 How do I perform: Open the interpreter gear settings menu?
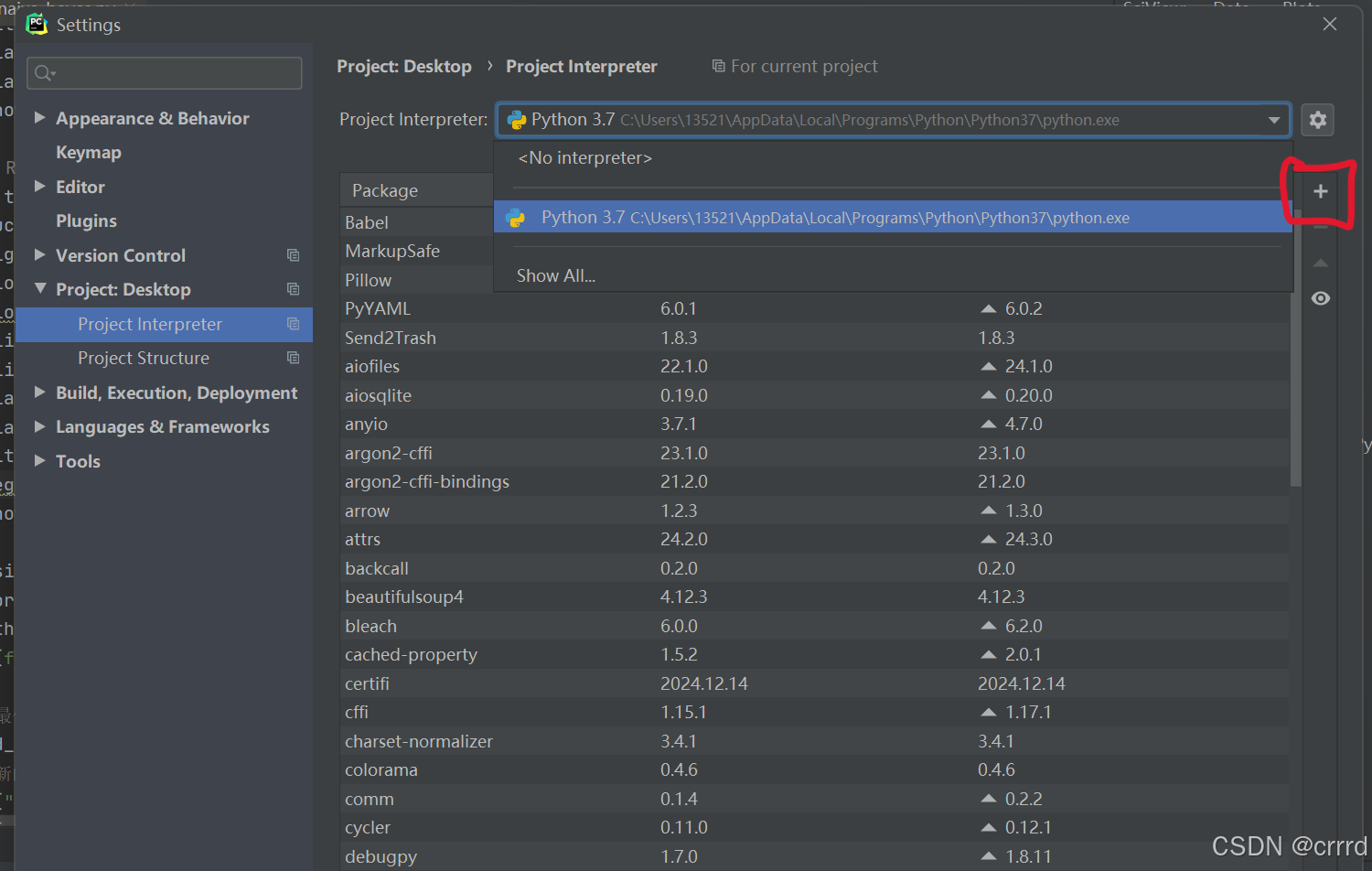coord(1318,120)
